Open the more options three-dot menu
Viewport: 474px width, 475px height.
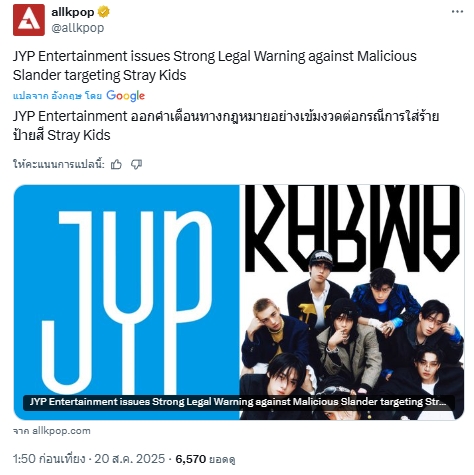point(457,12)
